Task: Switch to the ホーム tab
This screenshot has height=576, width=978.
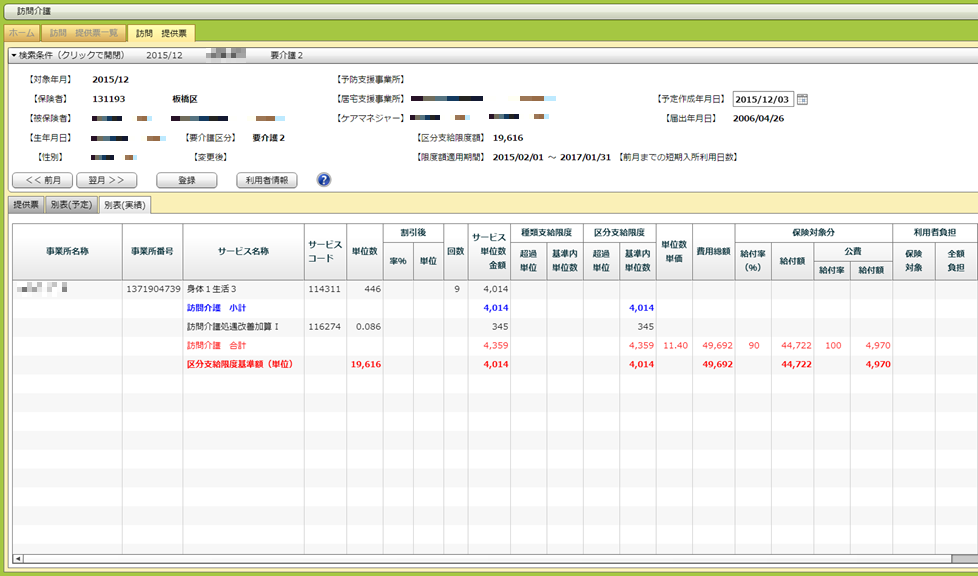Action: [x=24, y=33]
